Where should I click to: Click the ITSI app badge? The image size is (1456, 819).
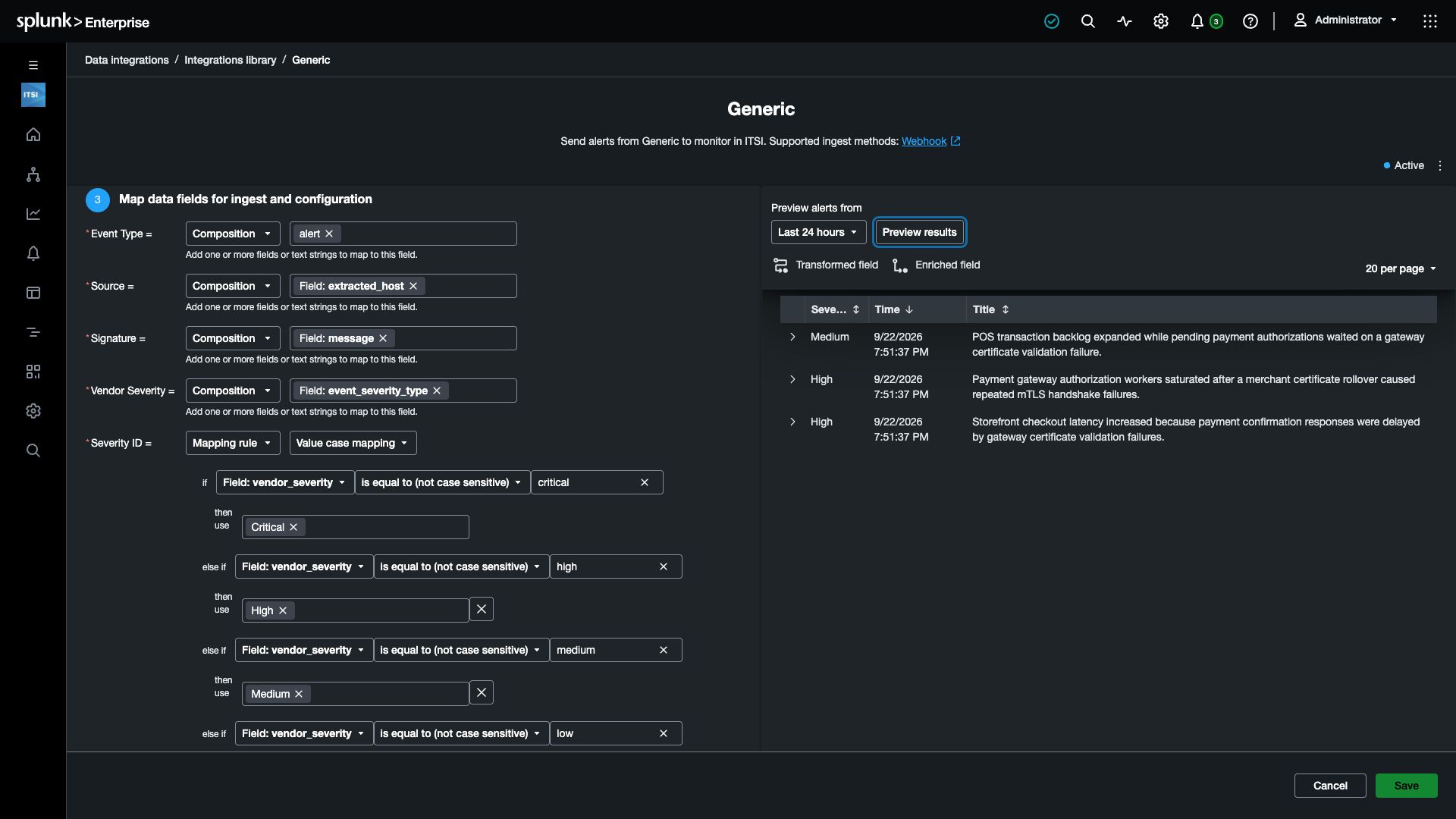pos(33,95)
